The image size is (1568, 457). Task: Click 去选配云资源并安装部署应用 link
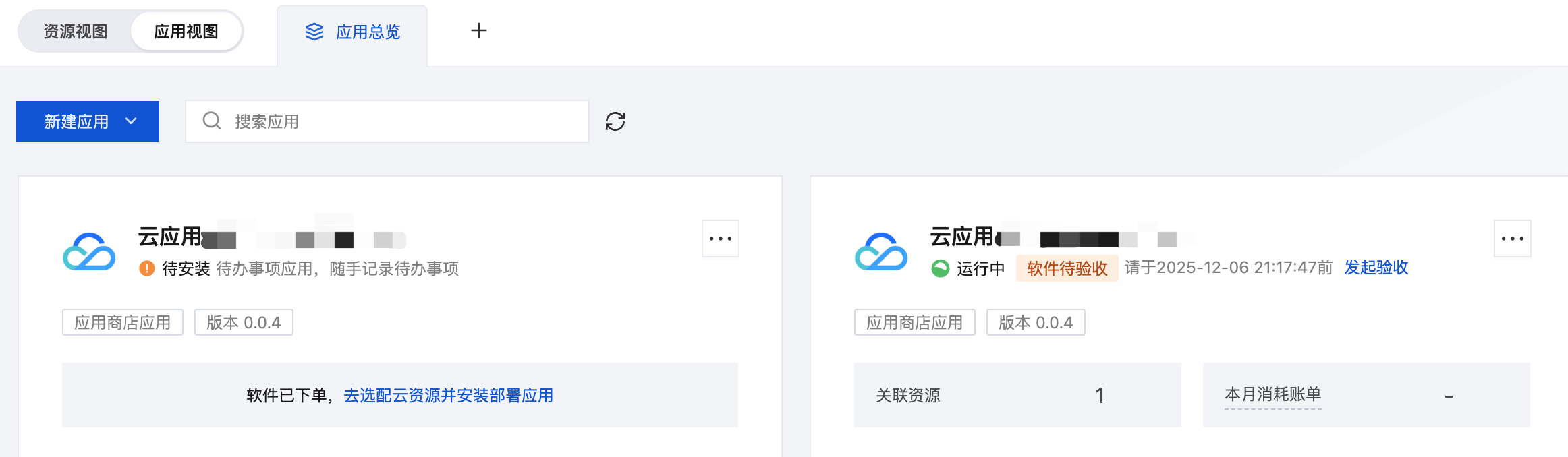[x=448, y=395]
